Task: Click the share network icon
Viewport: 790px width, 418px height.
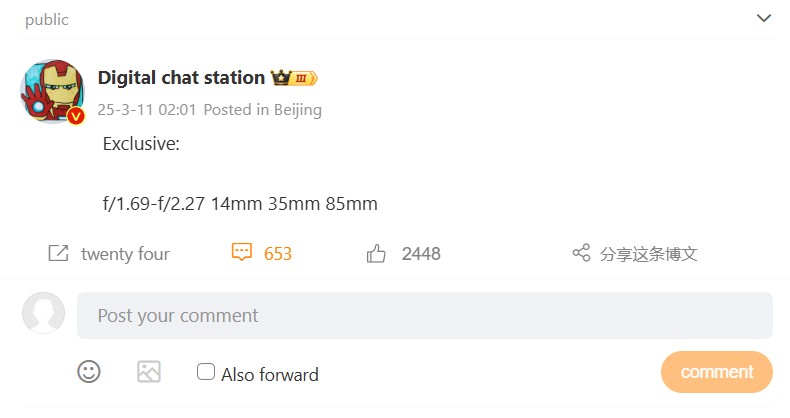Action: tap(581, 253)
